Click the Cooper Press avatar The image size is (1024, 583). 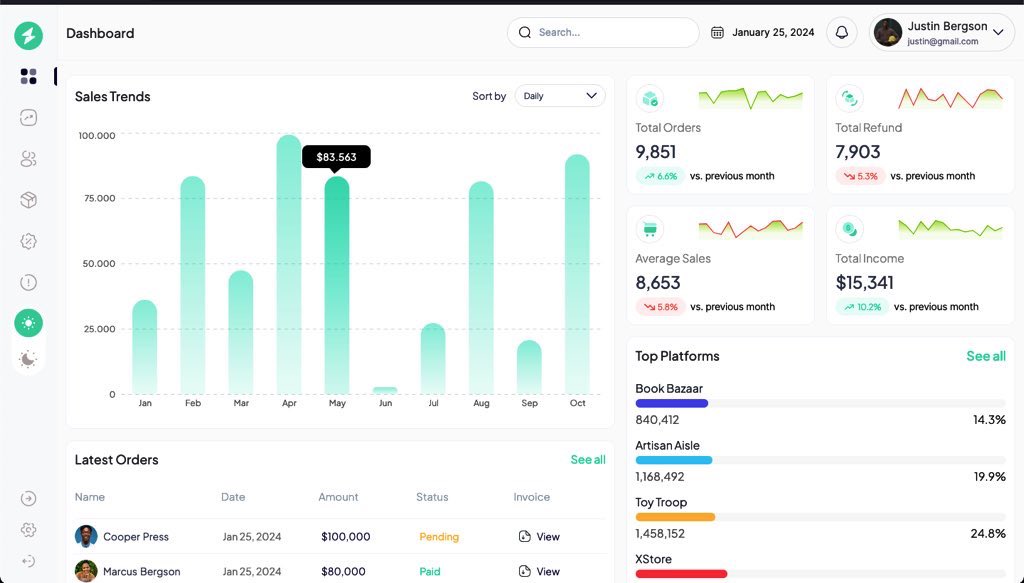86,536
